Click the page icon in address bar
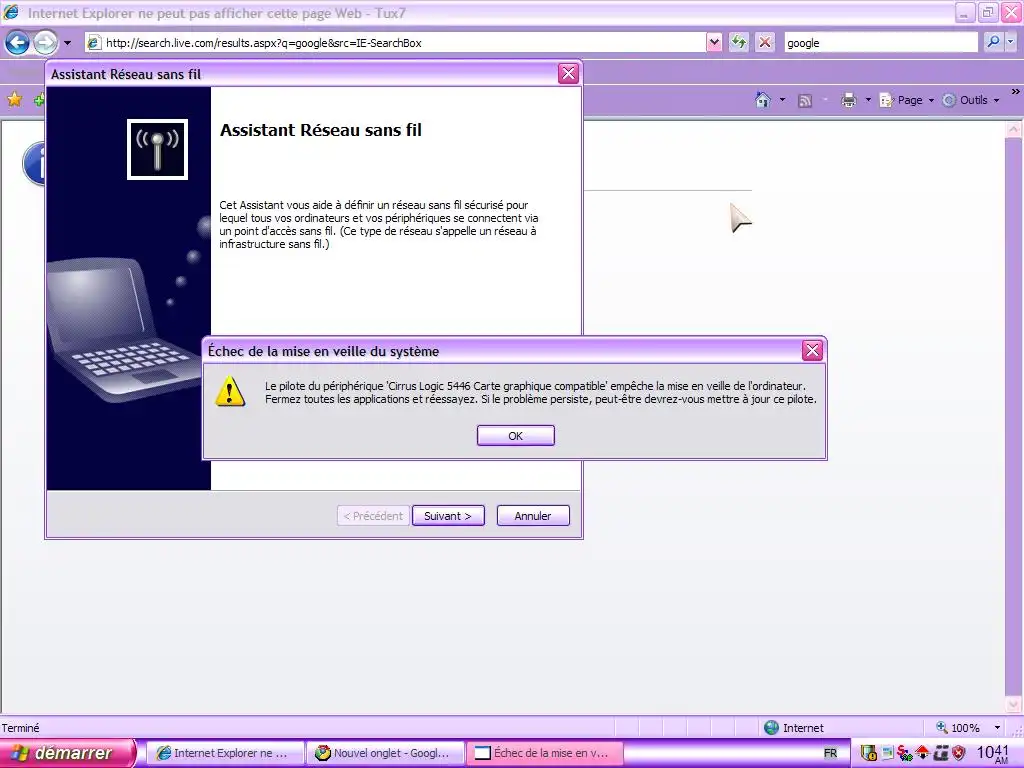 (x=94, y=43)
